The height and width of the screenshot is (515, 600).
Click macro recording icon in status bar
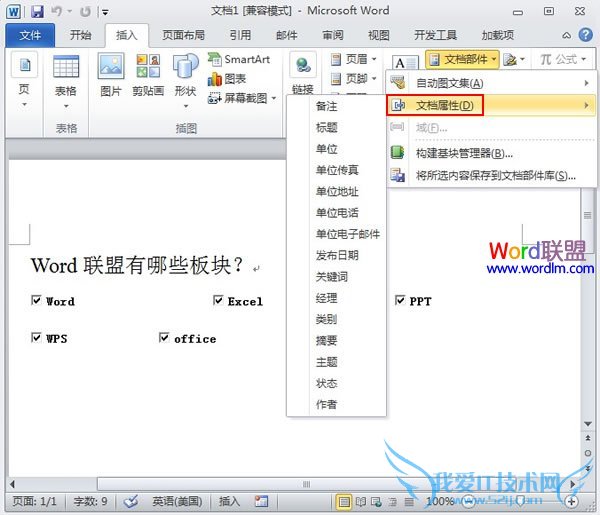click(261, 501)
